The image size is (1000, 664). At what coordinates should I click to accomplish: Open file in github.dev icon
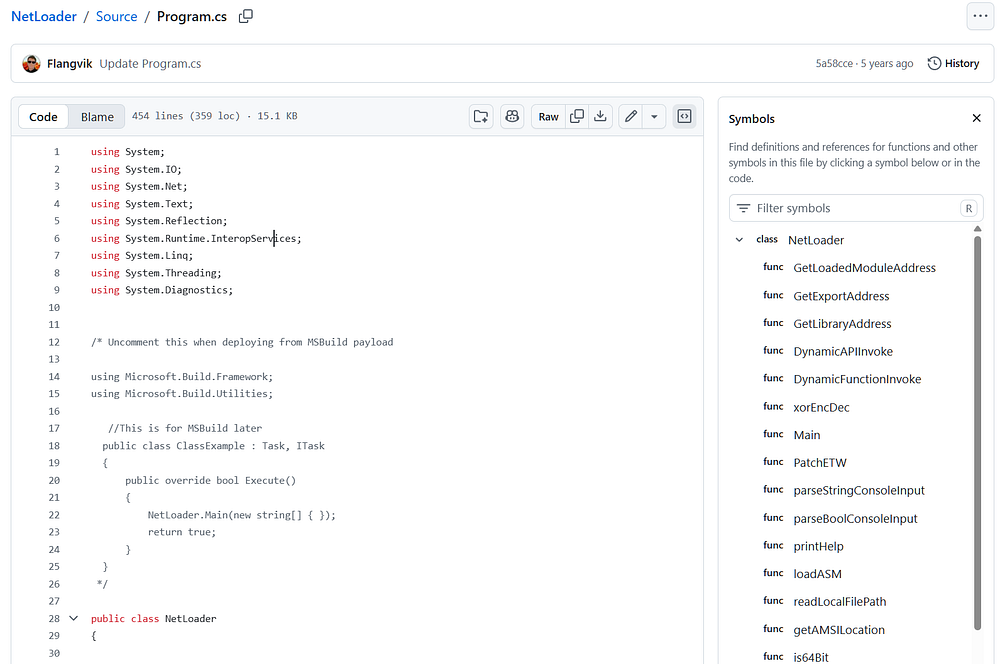(x=481, y=116)
